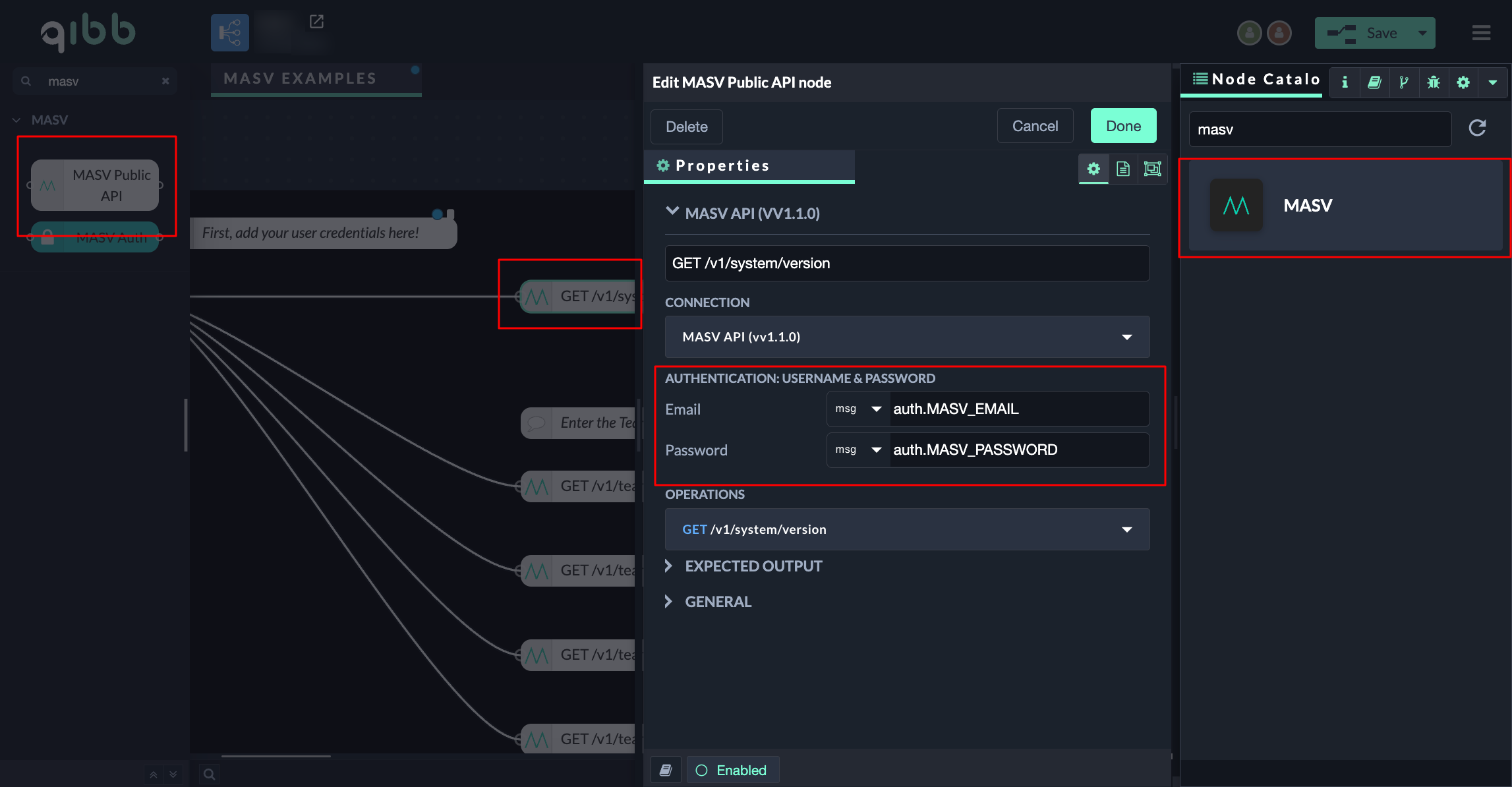Open the hamburger main menu
This screenshot has height=787, width=1512.
click(1481, 33)
